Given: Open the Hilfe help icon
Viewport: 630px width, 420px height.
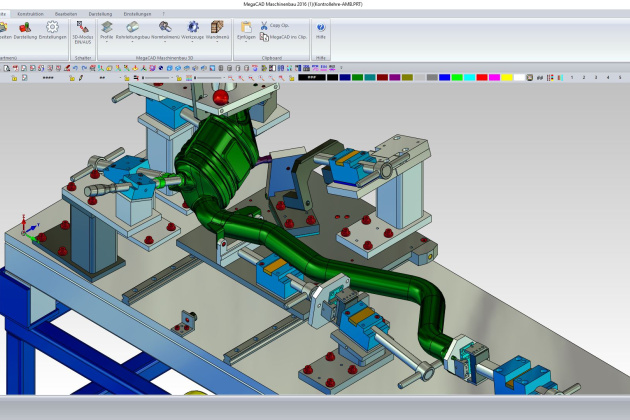Looking at the screenshot, I should pyautogui.click(x=321, y=29).
